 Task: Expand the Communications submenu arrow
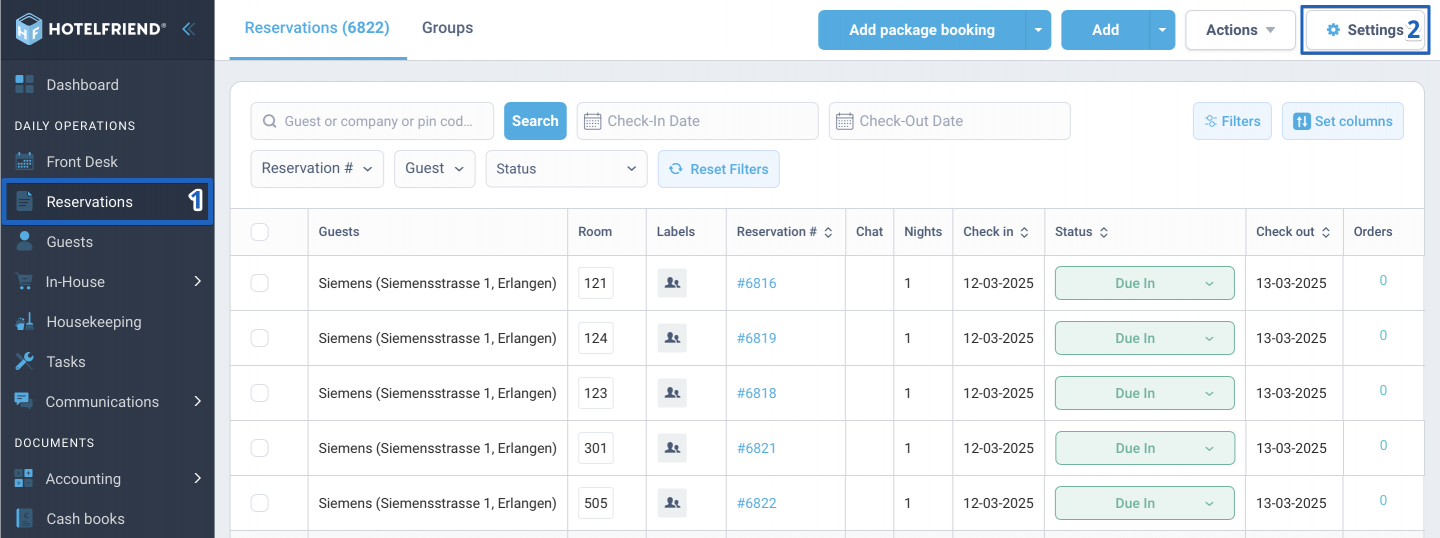(x=197, y=402)
